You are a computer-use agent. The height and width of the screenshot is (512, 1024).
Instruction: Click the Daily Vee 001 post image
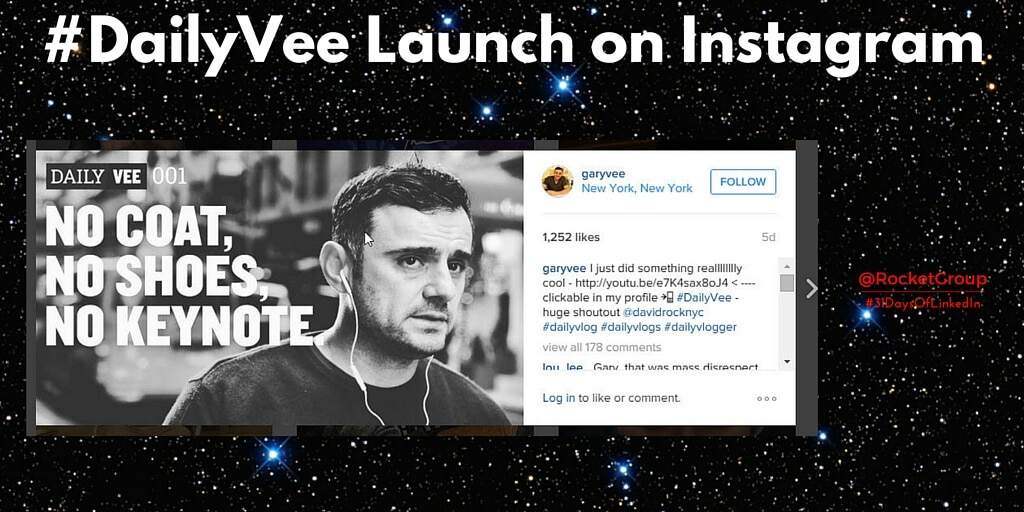[280, 288]
